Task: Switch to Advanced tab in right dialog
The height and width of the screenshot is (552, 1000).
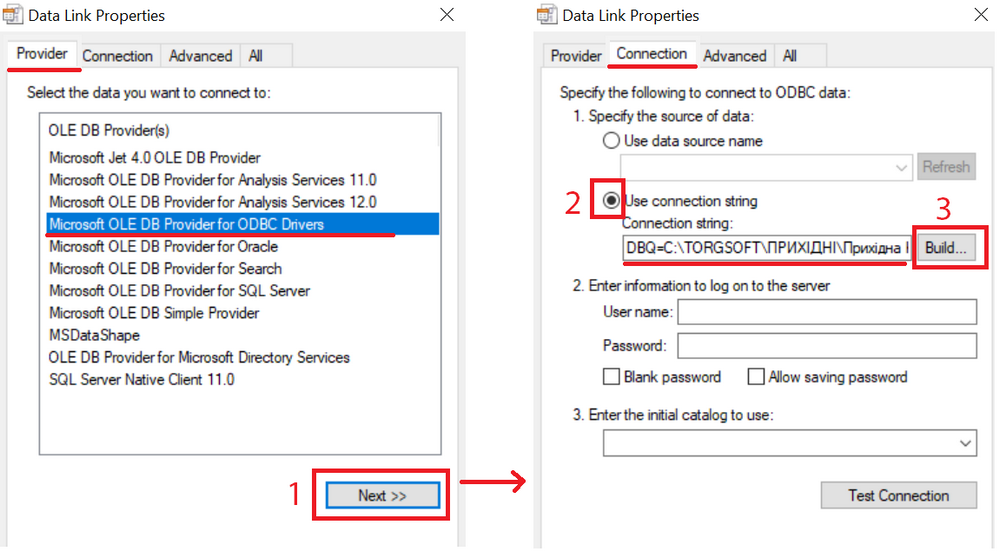Action: click(x=734, y=56)
